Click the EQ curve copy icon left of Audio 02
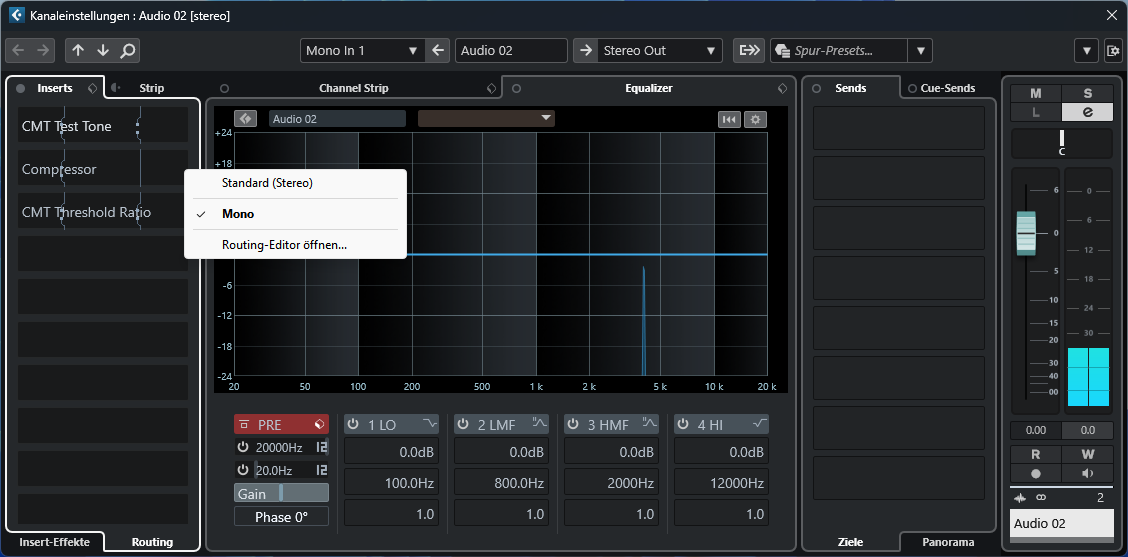The height and width of the screenshot is (557, 1128). coord(245,119)
